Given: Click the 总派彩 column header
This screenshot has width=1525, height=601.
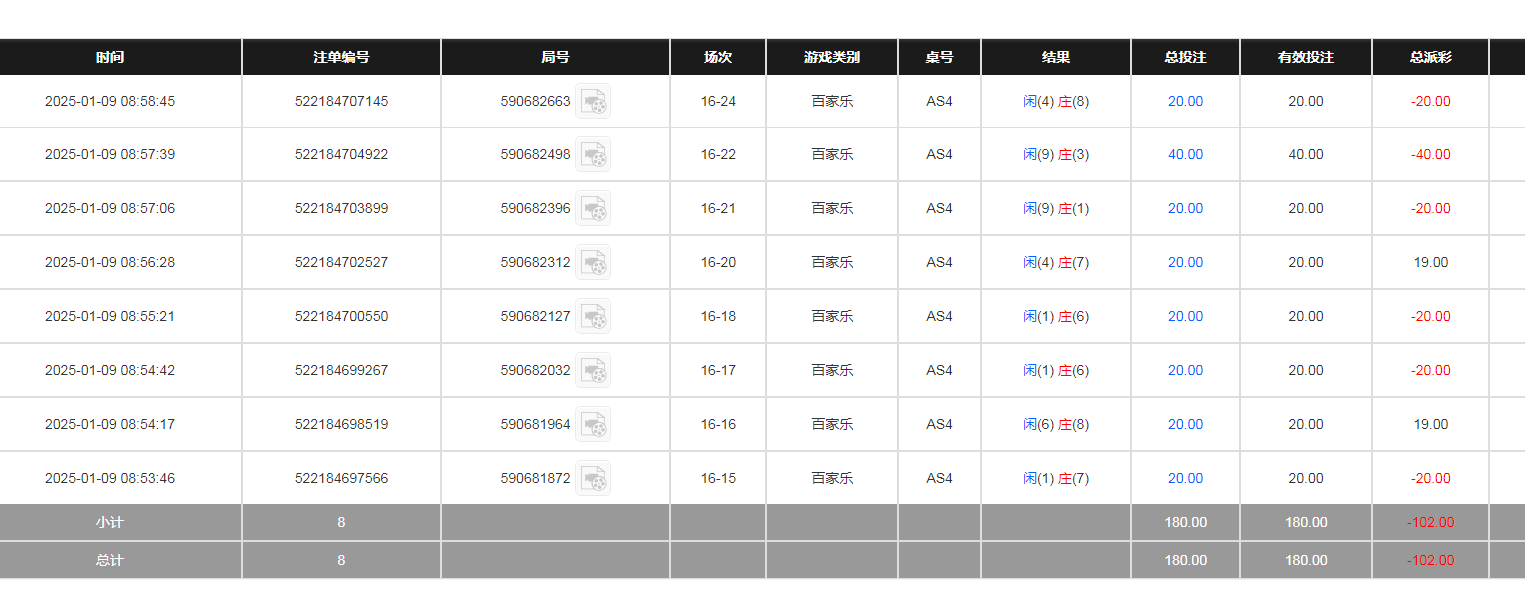Looking at the screenshot, I should pyautogui.click(x=1430, y=57).
